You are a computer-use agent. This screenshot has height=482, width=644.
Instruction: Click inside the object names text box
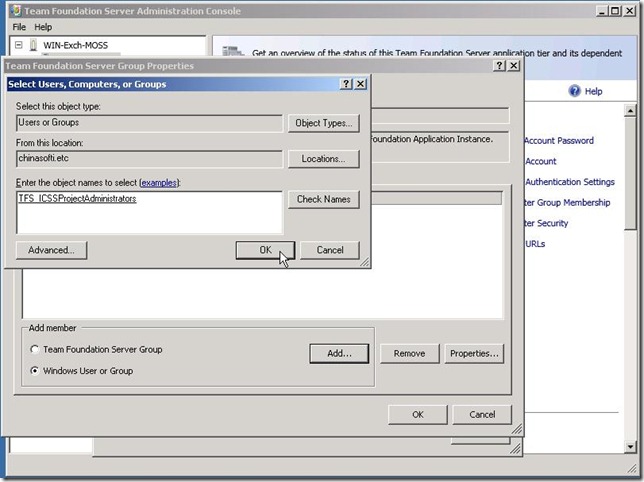pos(150,213)
